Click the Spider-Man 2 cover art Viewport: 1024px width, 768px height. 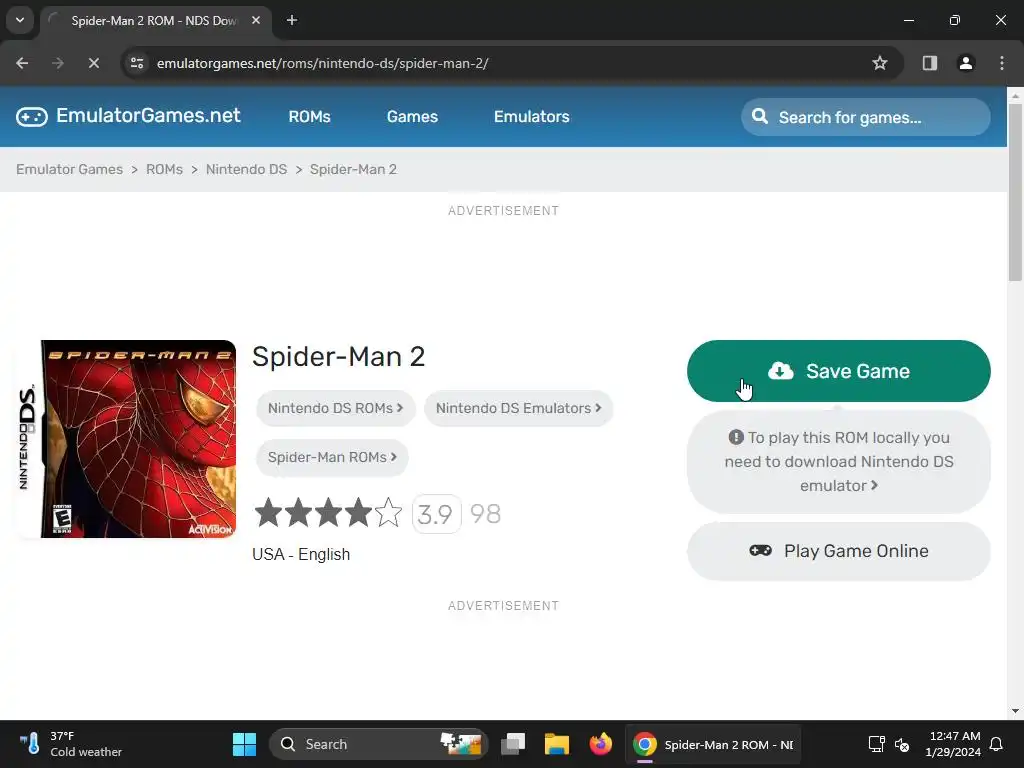tap(127, 439)
